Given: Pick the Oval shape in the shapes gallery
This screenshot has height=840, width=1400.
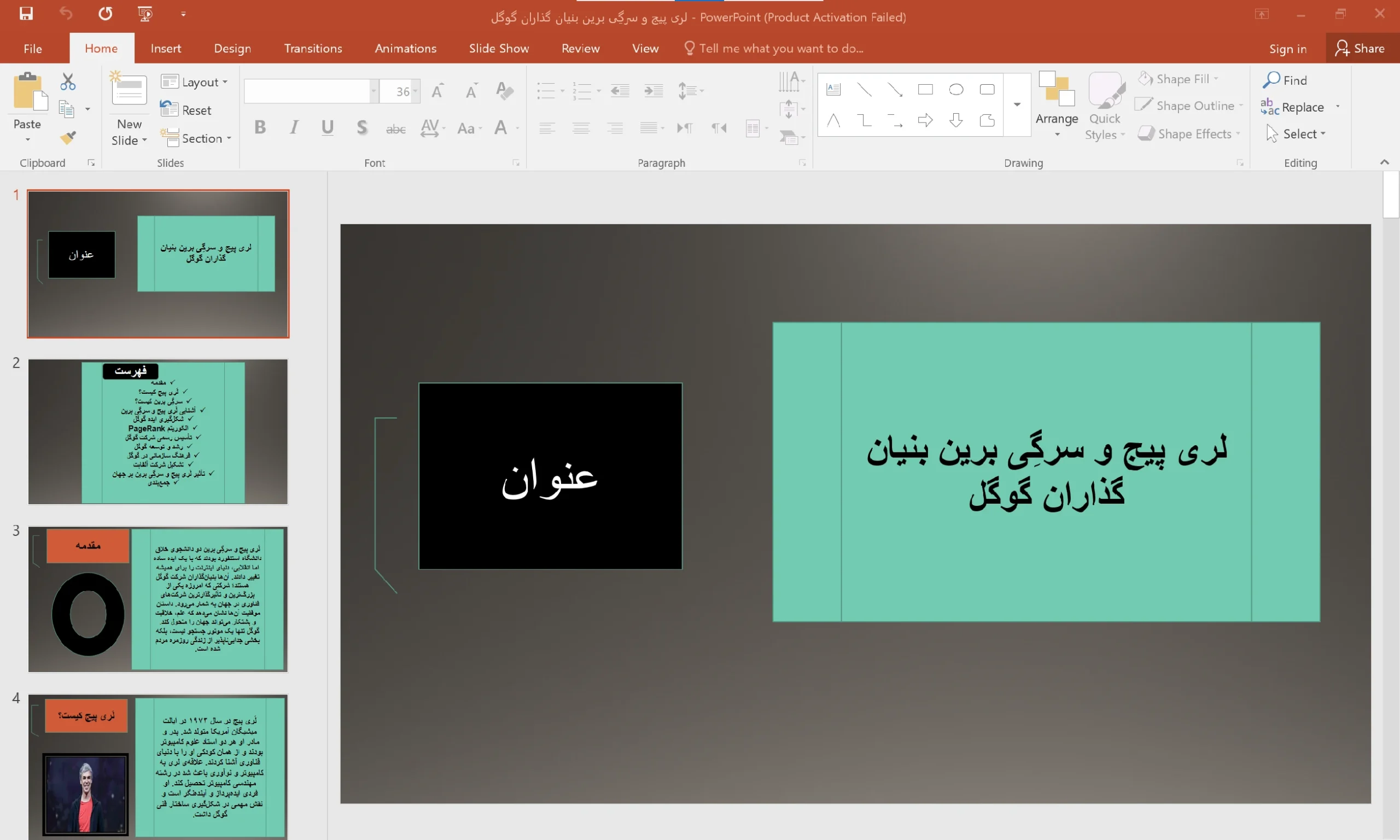Looking at the screenshot, I should pos(956,89).
